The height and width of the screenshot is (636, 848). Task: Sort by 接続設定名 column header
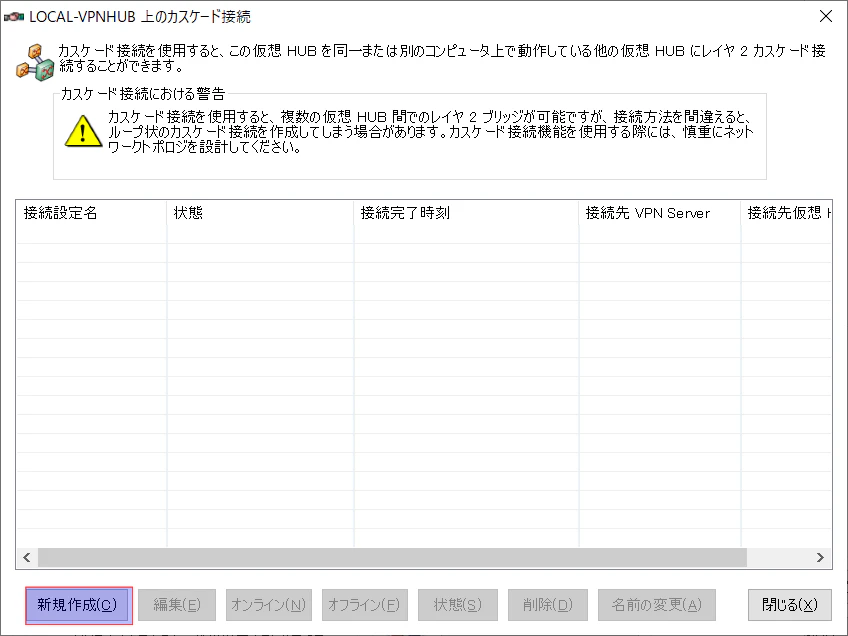click(x=91, y=213)
